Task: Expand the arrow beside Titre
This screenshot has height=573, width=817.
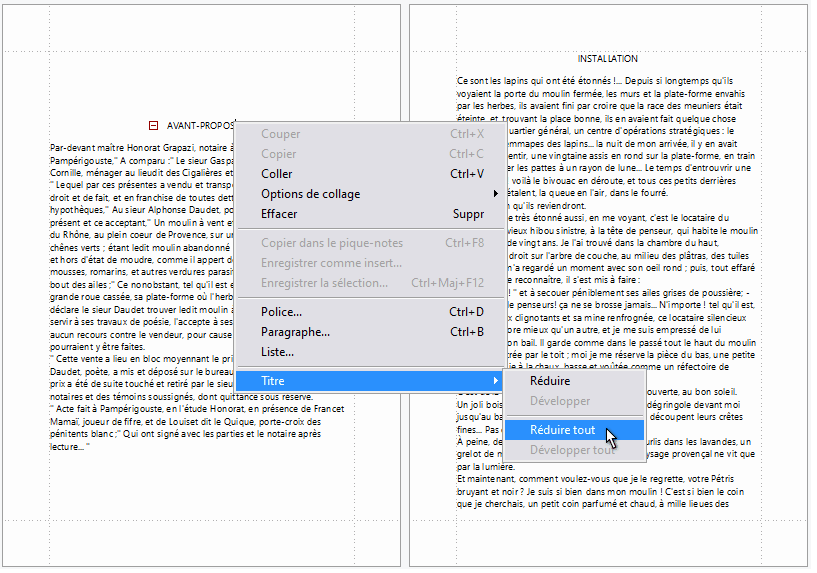Action: pyautogui.click(x=495, y=381)
